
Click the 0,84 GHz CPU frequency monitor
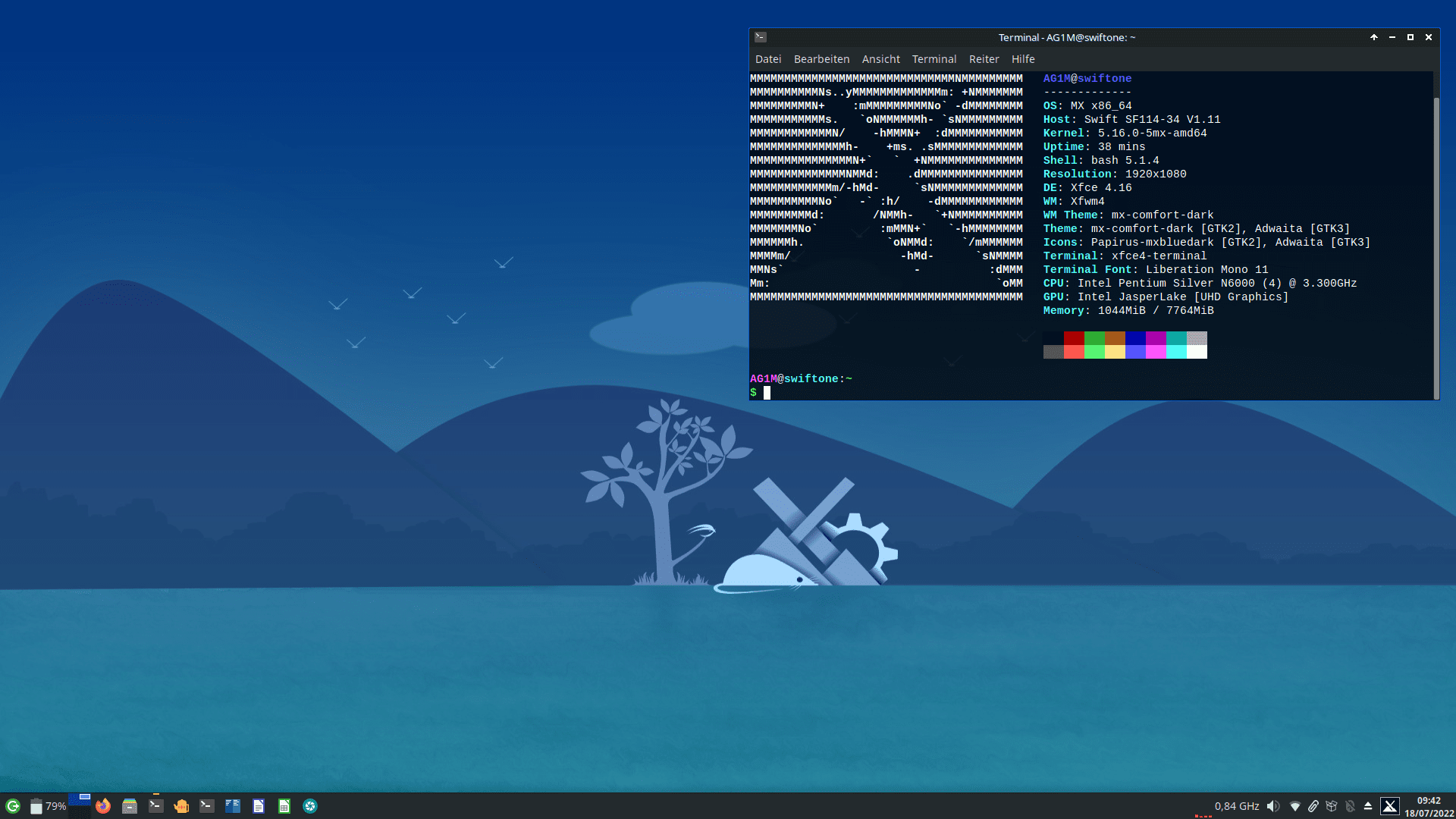point(1237,806)
